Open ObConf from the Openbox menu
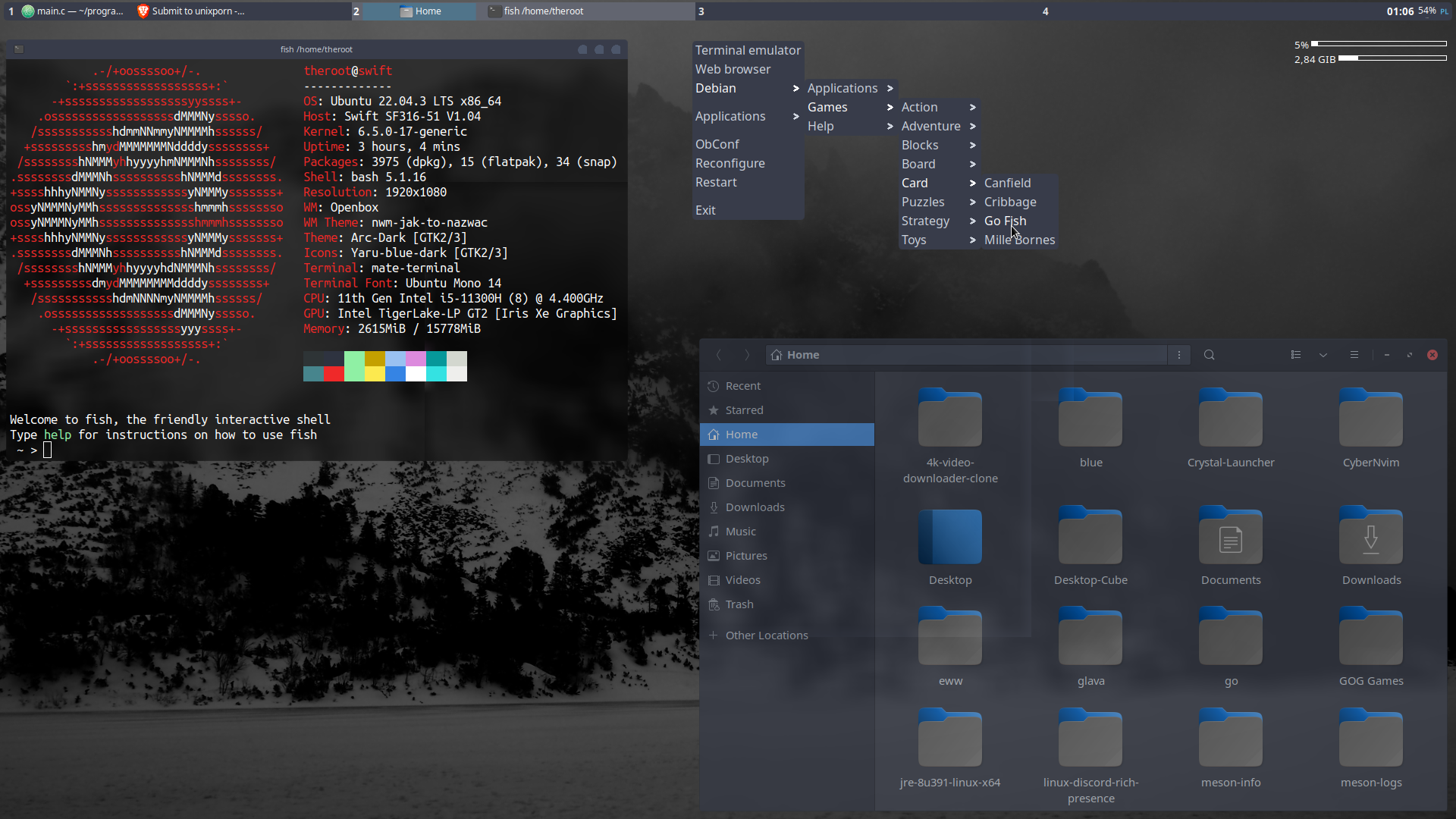 click(x=748, y=144)
